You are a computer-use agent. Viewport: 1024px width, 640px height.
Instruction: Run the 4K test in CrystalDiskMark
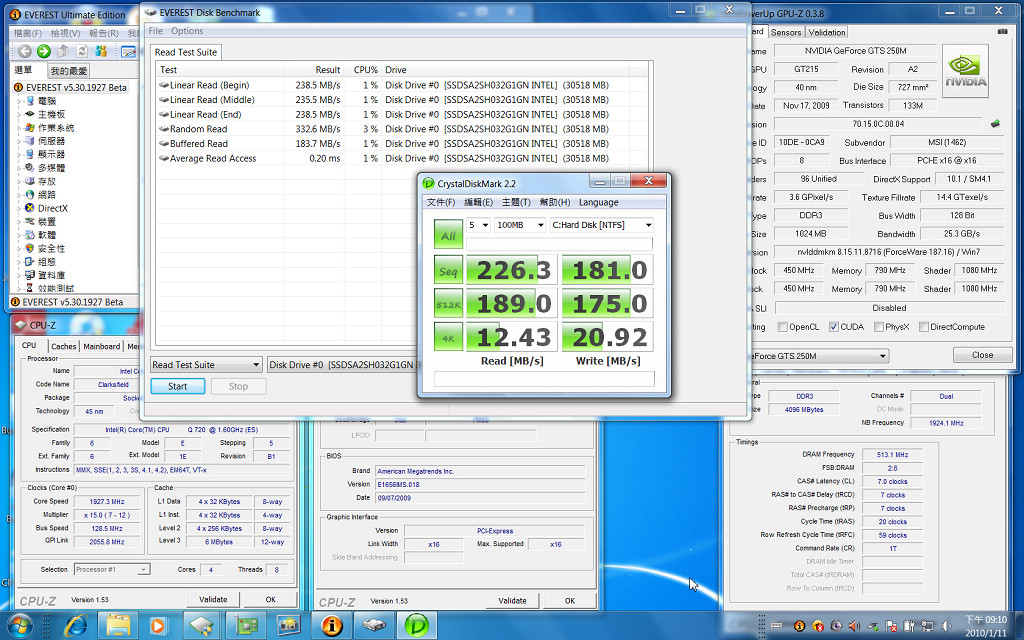[x=448, y=338]
